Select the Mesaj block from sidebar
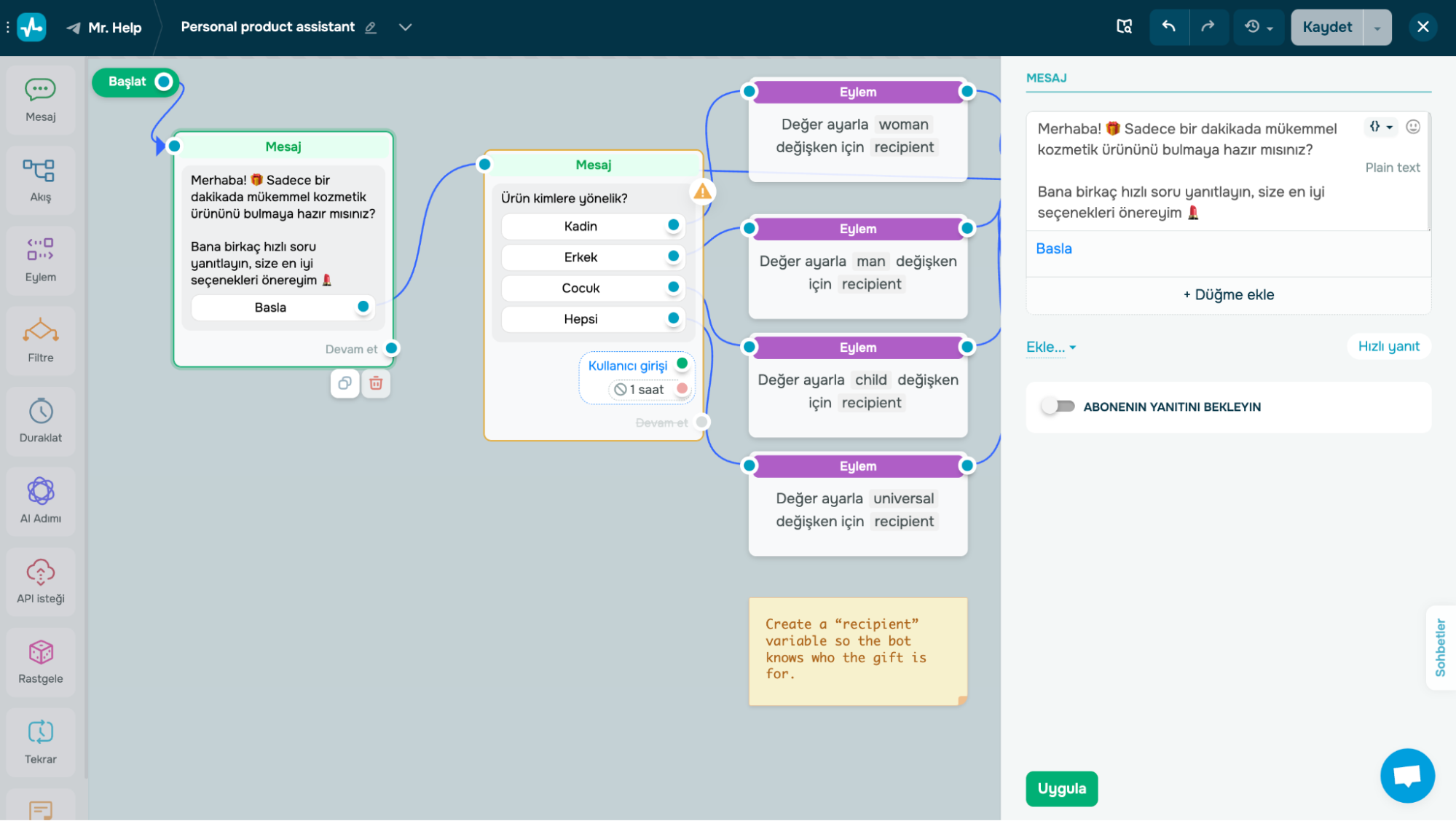 tap(40, 100)
